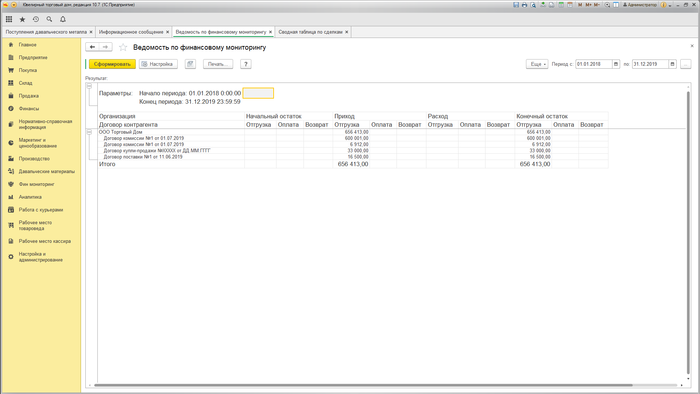Select the ООО Торговый Дом row

click(353, 132)
